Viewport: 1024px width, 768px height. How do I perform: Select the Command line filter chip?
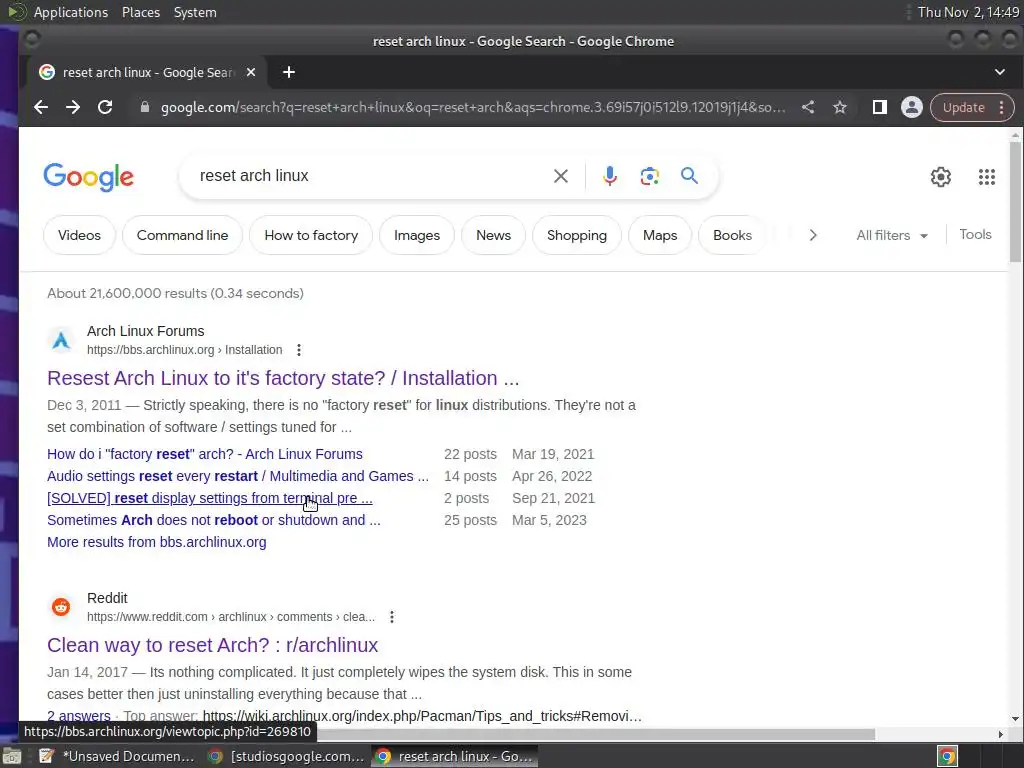tap(182, 235)
